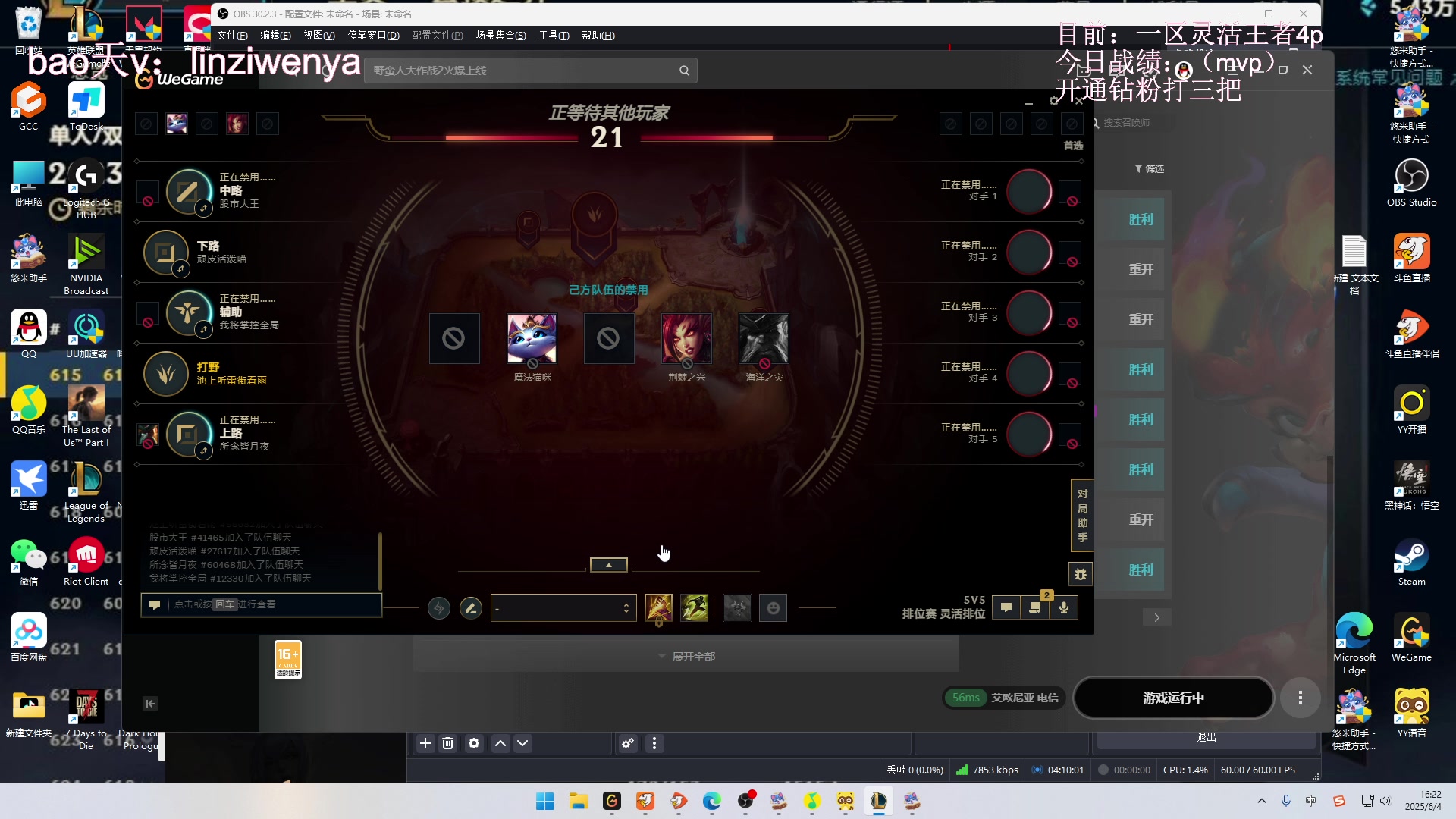Screen dimensions: 1456x819
Task: Open the rune page dropdown combo box
Action: click(563, 608)
